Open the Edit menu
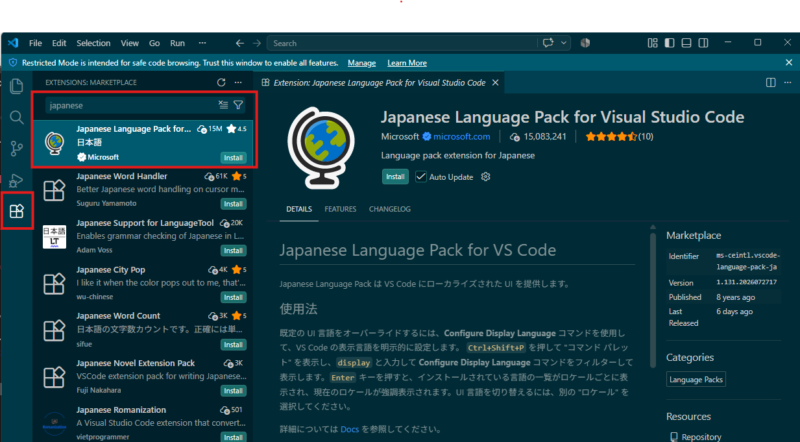Screen dimensions: 800x442 (x=59, y=43)
